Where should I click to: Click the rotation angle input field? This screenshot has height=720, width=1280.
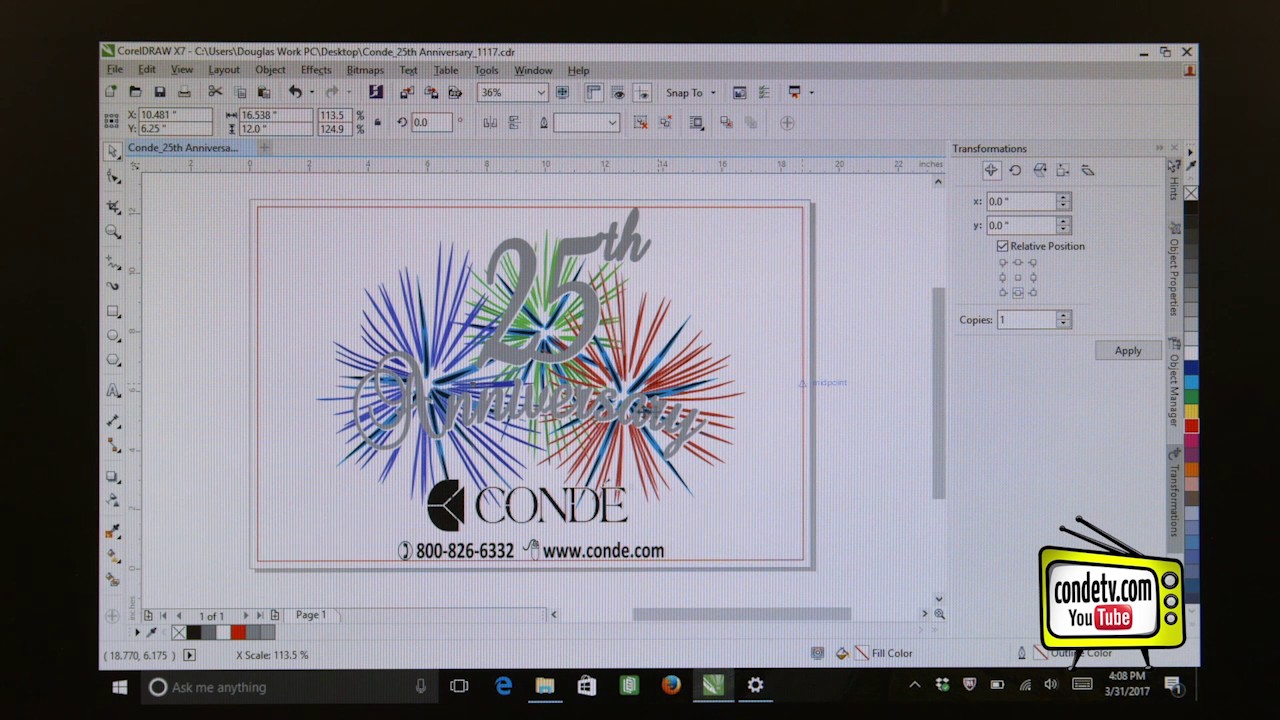433,122
